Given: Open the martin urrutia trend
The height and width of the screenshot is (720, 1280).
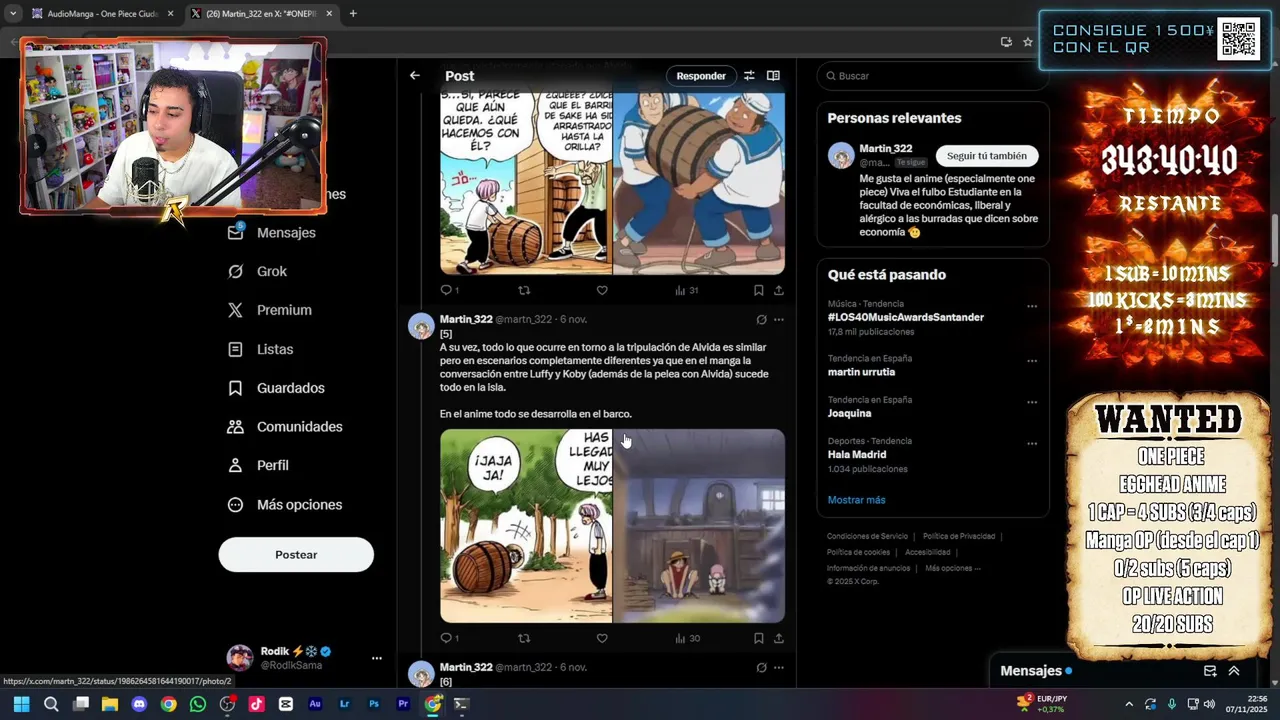Looking at the screenshot, I should [861, 372].
